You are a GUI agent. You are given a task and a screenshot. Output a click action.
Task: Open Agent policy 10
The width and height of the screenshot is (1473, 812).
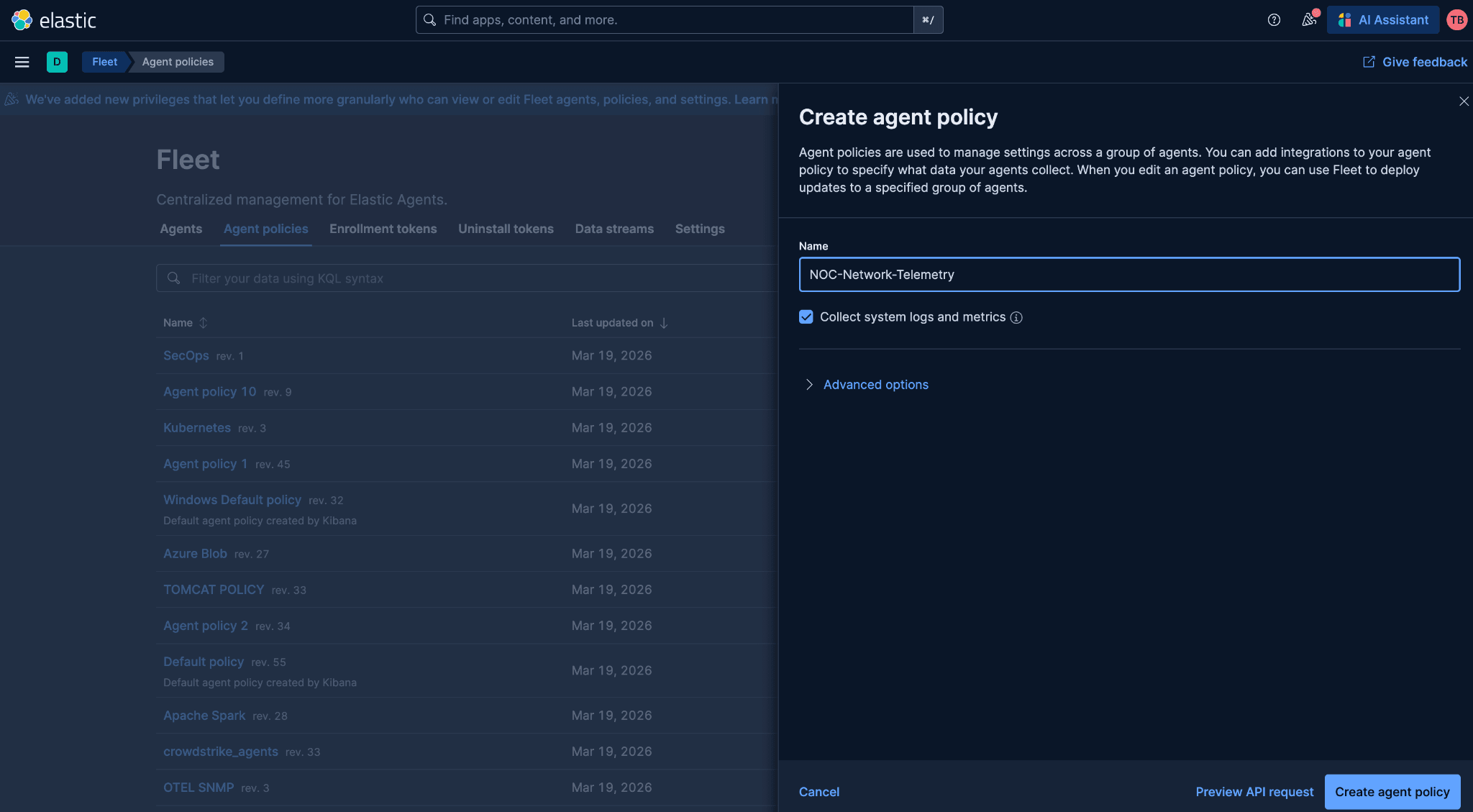pos(210,391)
